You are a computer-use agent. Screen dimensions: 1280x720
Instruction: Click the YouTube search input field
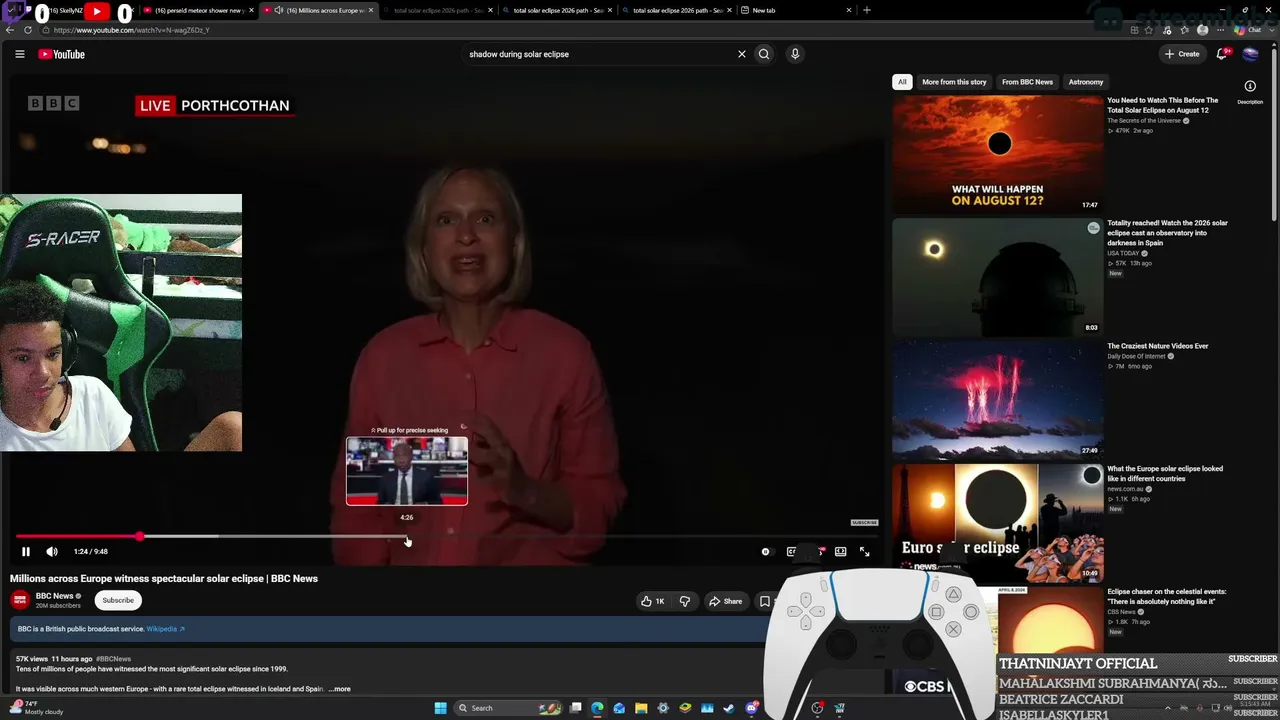pyautogui.click(x=600, y=54)
